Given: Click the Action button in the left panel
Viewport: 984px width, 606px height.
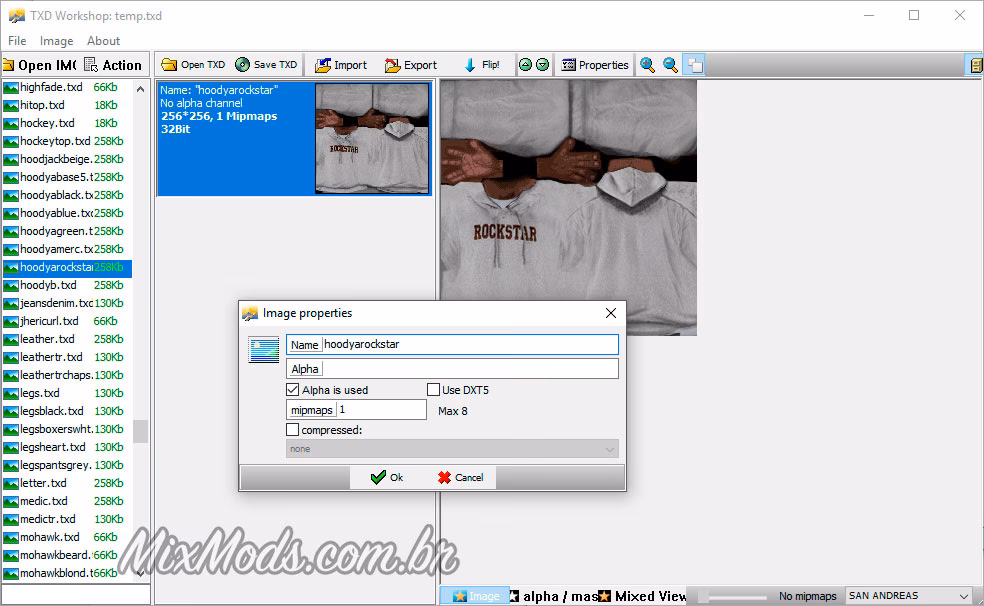Looking at the screenshot, I should (x=114, y=65).
